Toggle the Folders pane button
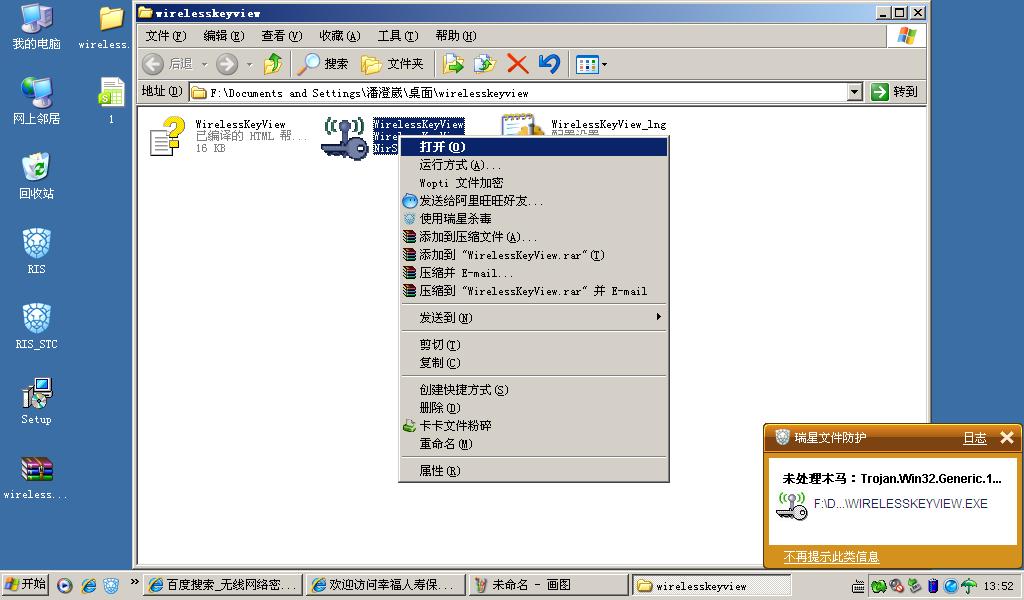The height and width of the screenshot is (600, 1024). click(392, 64)
